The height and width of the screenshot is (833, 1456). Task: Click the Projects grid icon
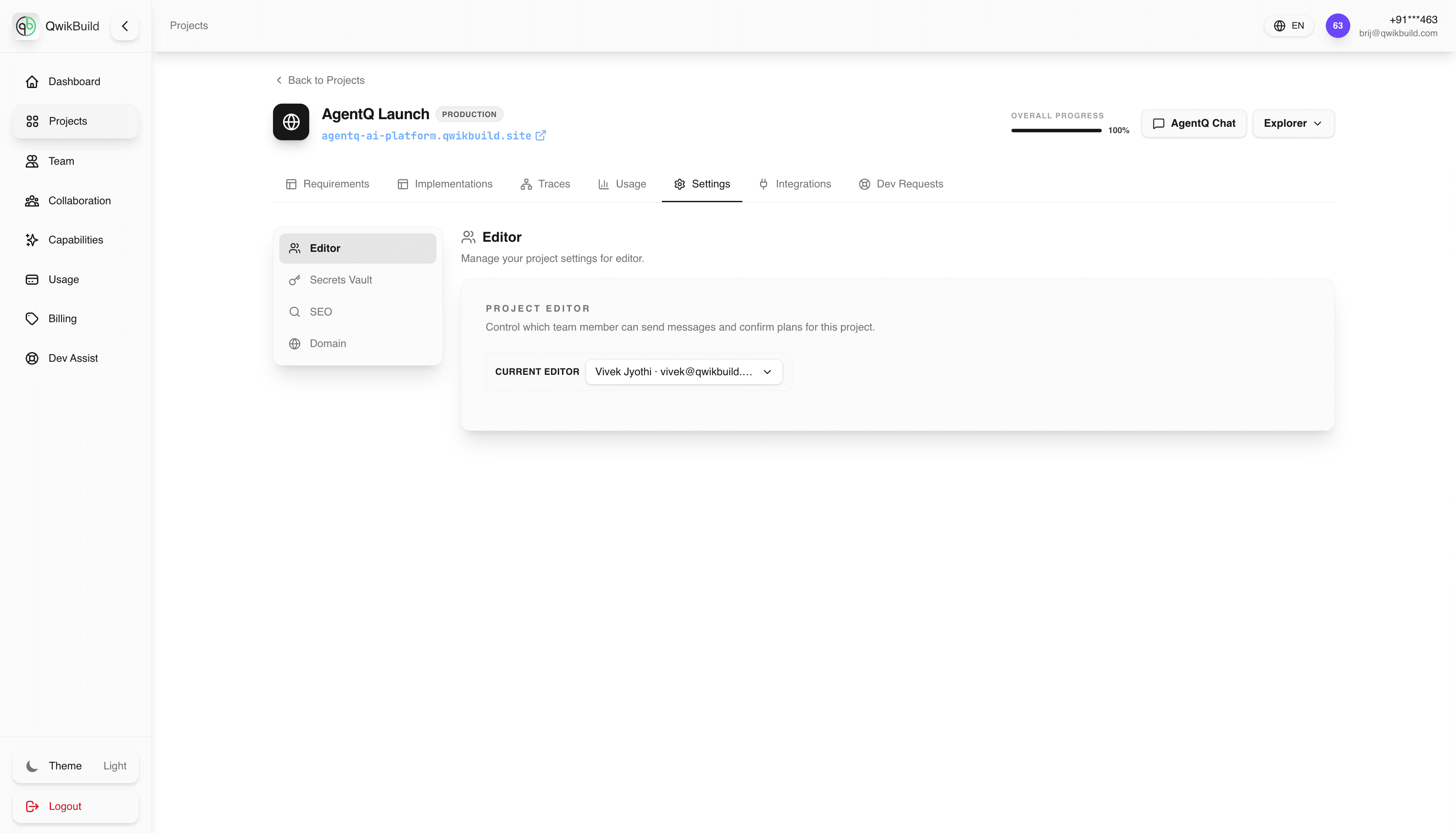32,121
